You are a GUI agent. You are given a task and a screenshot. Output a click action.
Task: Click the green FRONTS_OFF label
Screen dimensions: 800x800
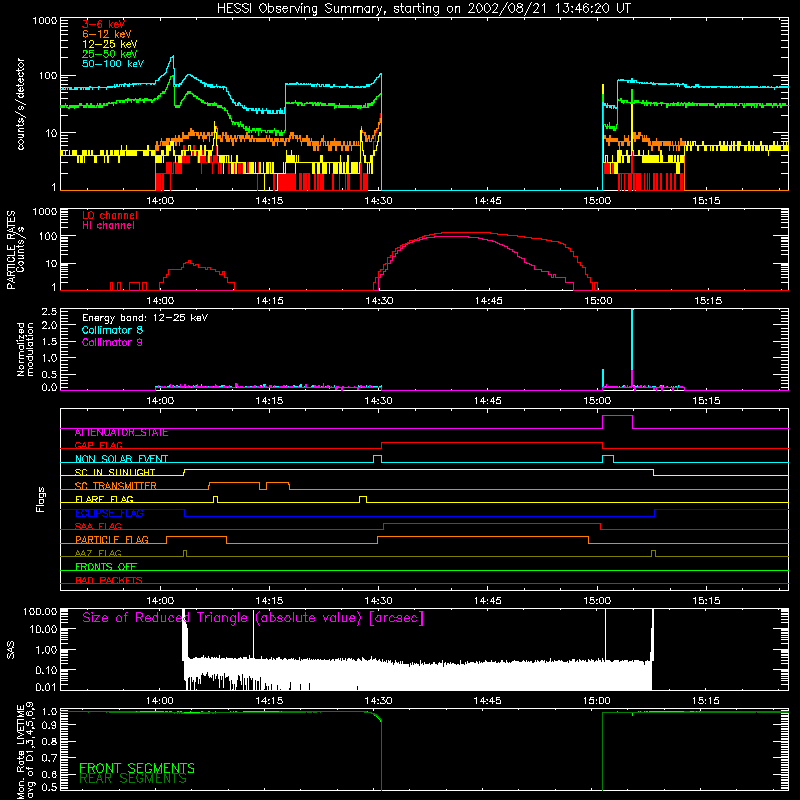coord(106,566)
